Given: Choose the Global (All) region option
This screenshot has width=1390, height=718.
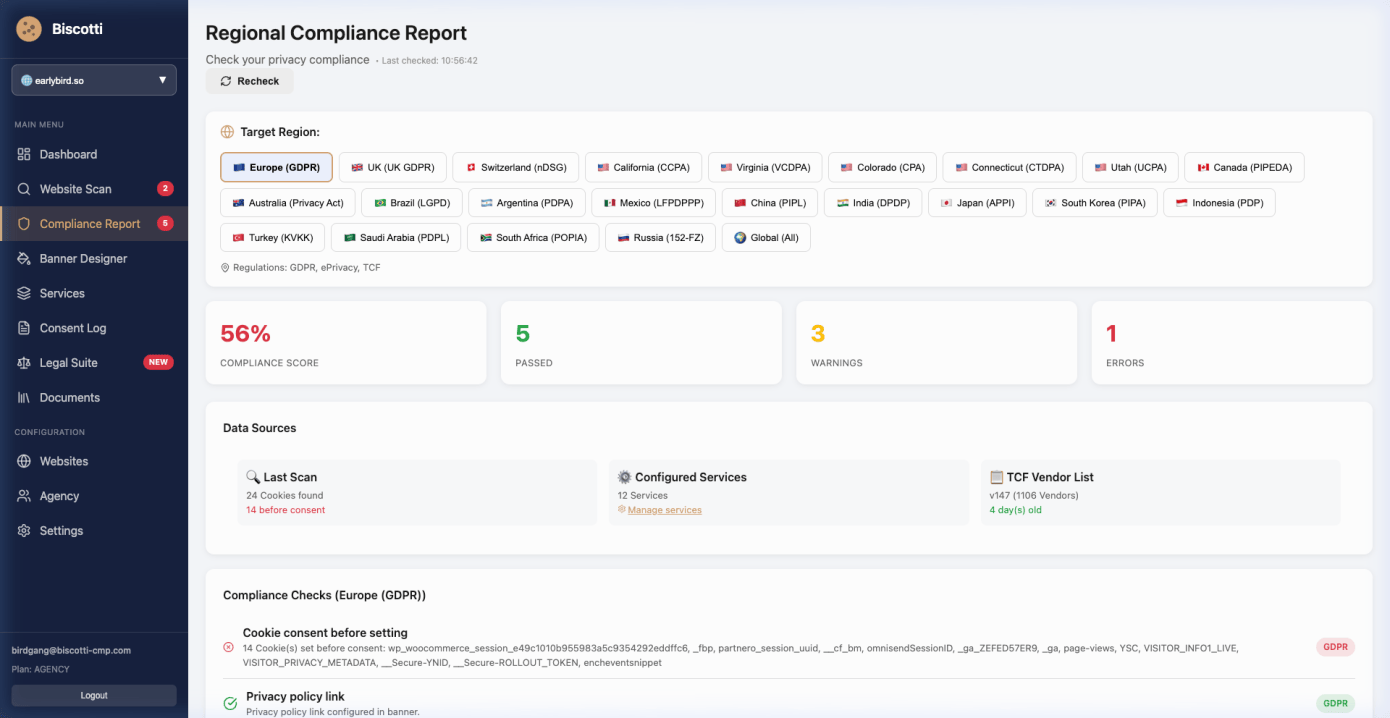Looking at the screenshot, I should coord(766,238).
